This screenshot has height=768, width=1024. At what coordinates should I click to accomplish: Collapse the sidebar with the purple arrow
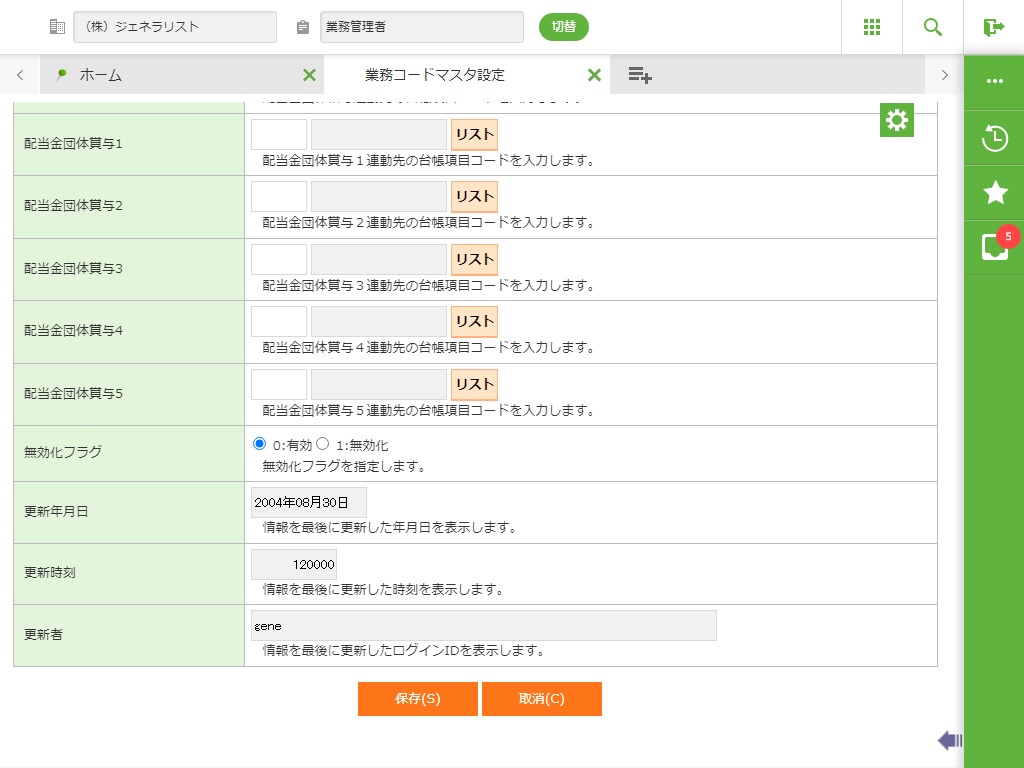pyautogui.click(x=950, y=740)
